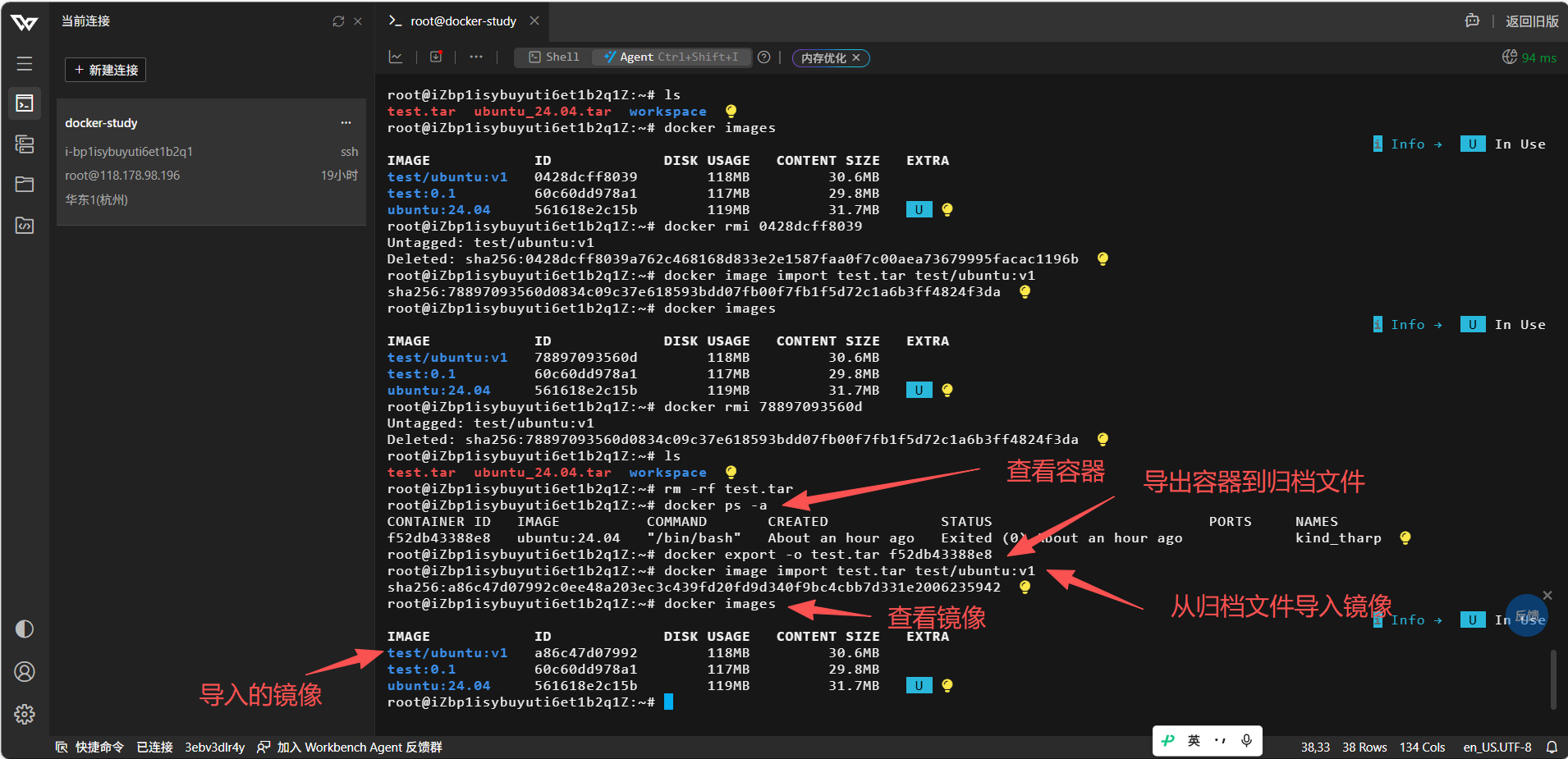Select the terminal connections sidebar icon

tap(25, 103)
